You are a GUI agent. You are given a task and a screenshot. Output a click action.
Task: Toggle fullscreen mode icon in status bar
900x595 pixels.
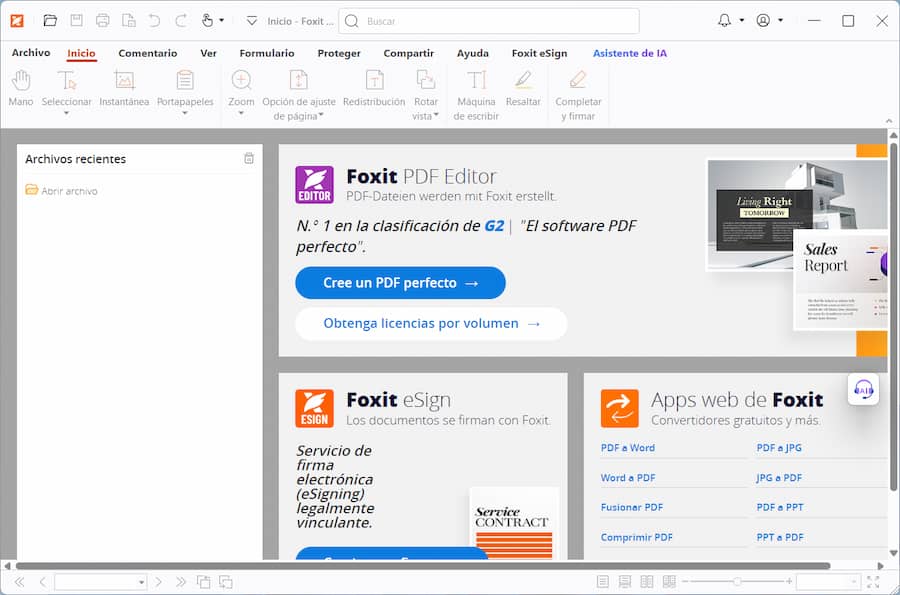[873, 582]
